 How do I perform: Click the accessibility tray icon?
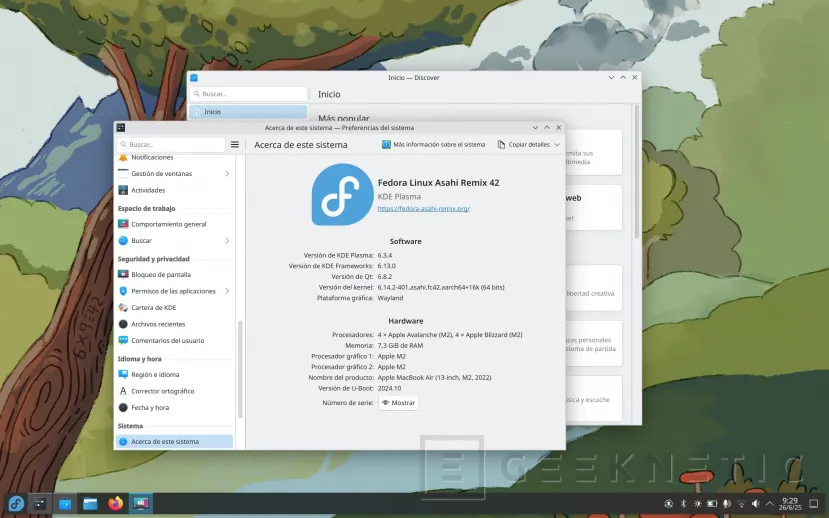(669, 504)
